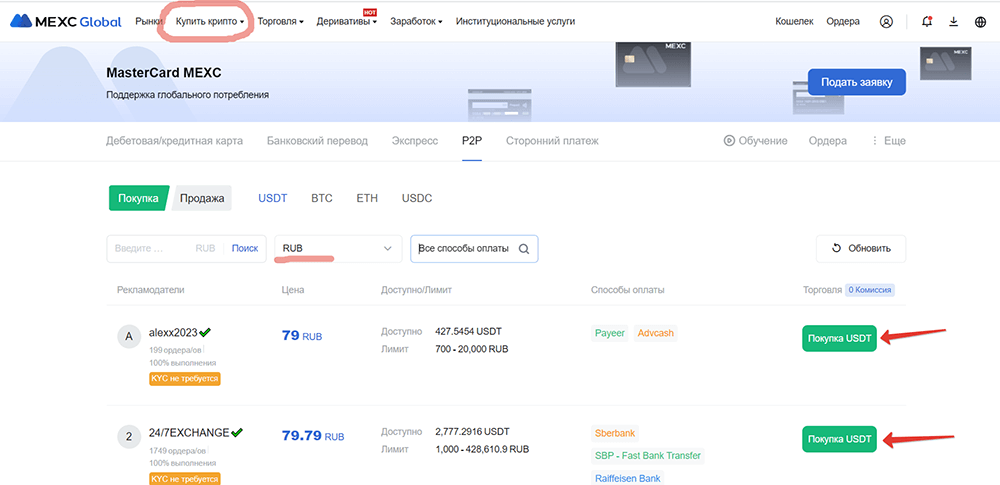The height and width of the screenshot is (485, 1000).
Task: Click the SBP - Fast Bank Transfer tag
Action: coord(647,456)
